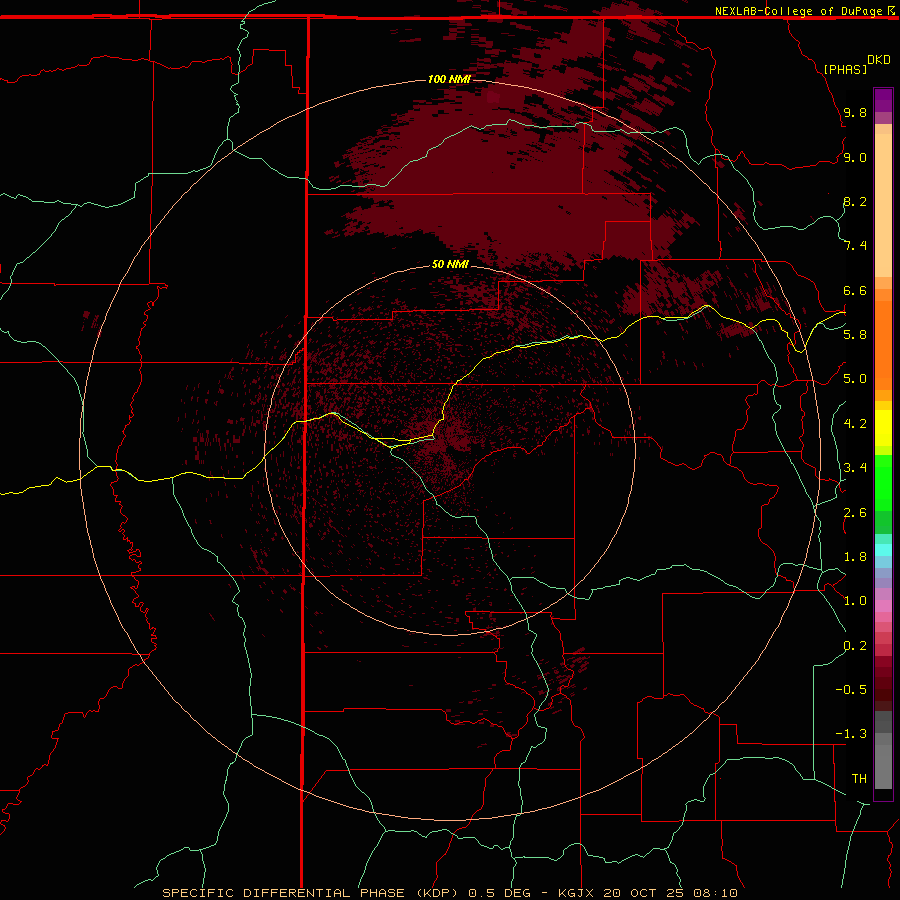Pick the cyan segment of the color bar

pyautogui.click(x=883, y=550)
